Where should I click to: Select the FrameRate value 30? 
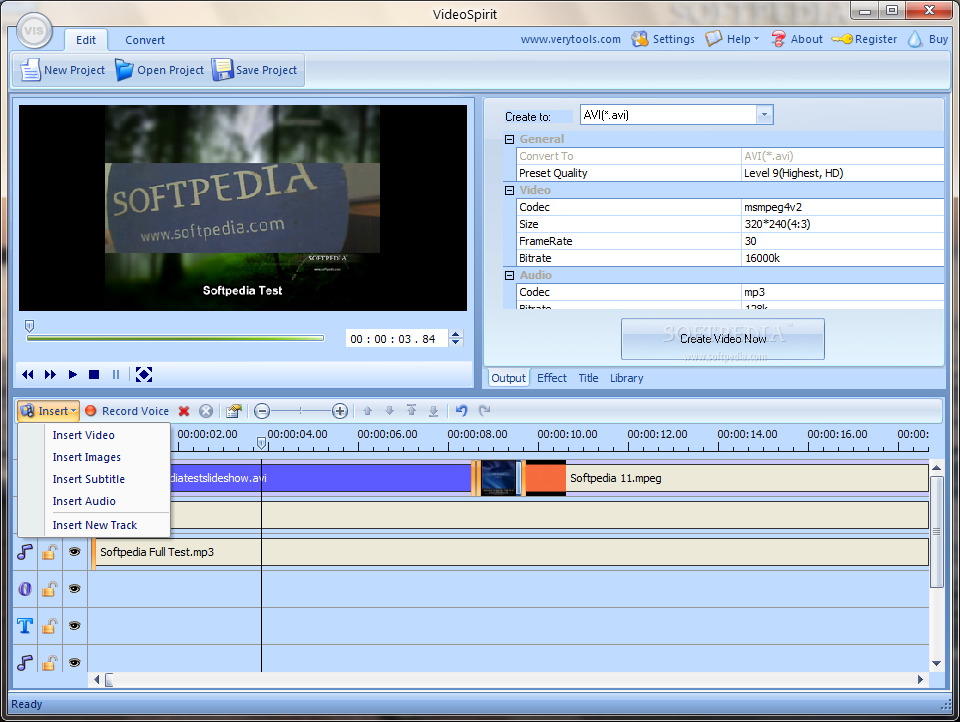pyautogui.click(x=842, y=241)
